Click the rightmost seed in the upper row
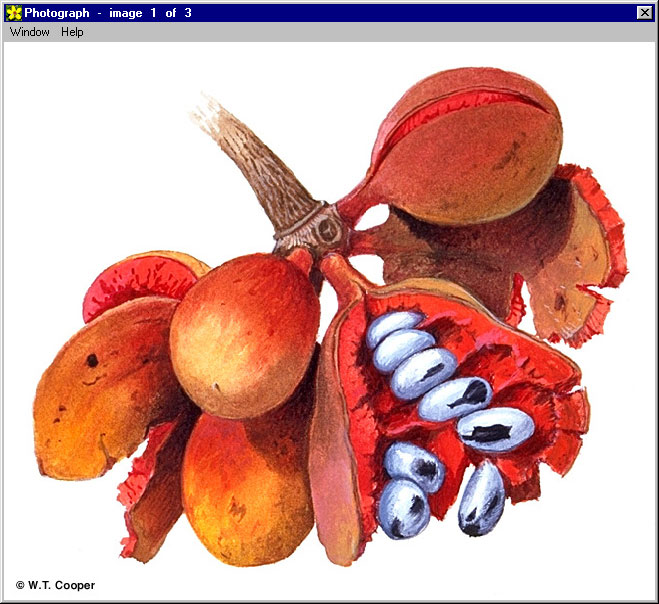Screen dimensions: 659x604 pyautogui.click(x=497, y=428)
